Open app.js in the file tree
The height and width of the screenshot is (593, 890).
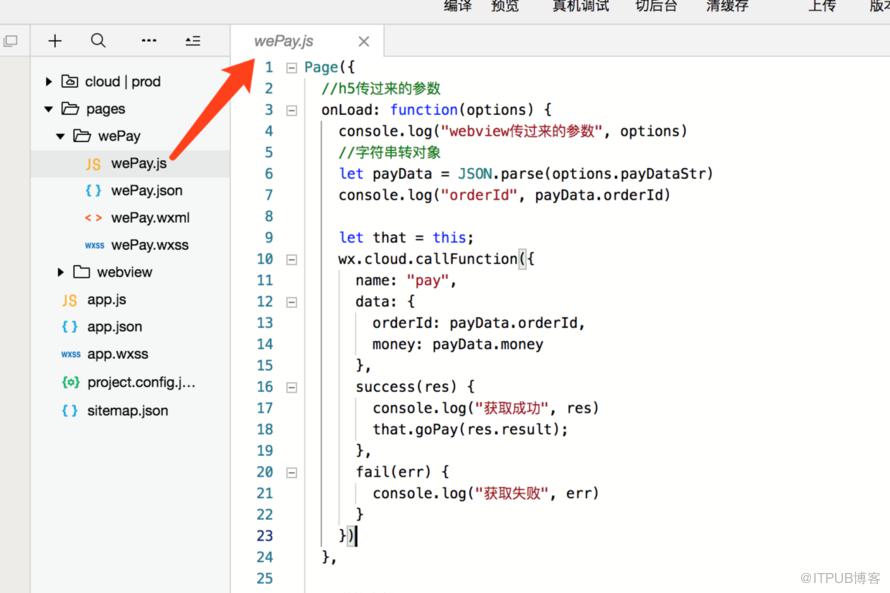tap(107, 300)
